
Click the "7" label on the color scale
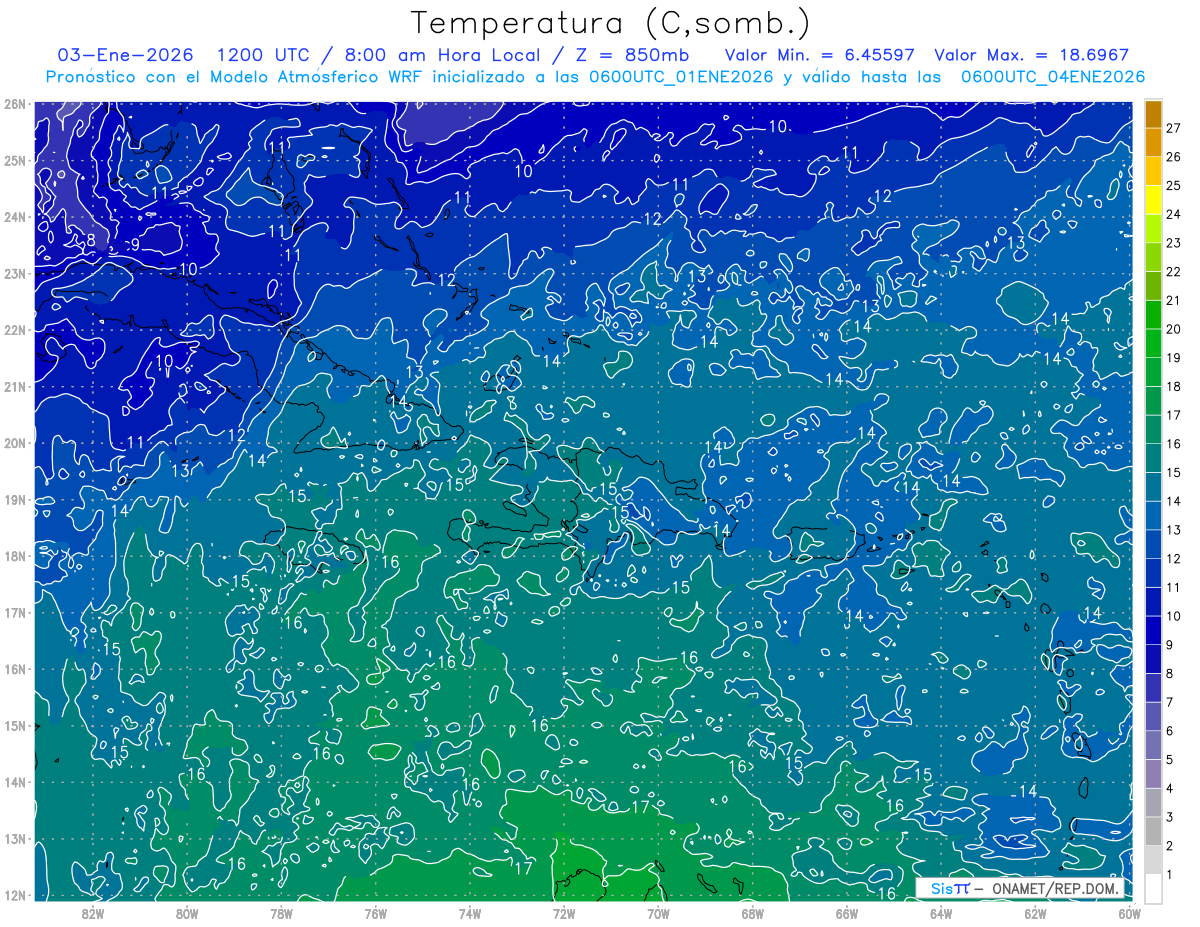click(1170, 702)
